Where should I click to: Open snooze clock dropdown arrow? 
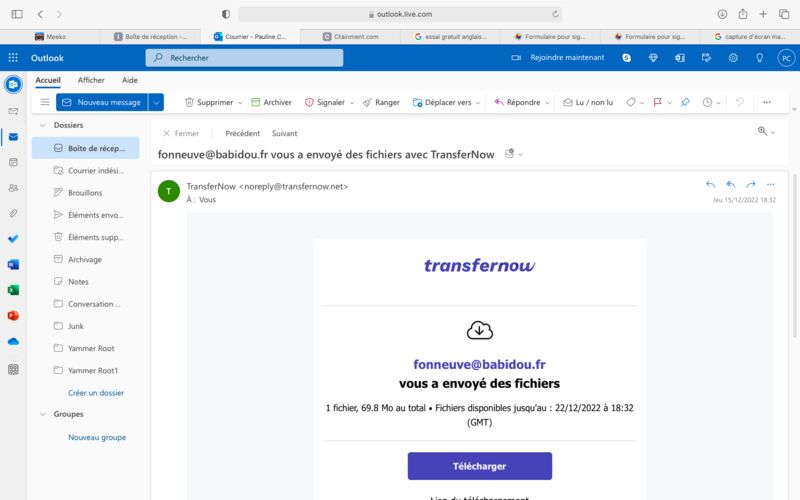pyautogui.click(x=718, y=103)
